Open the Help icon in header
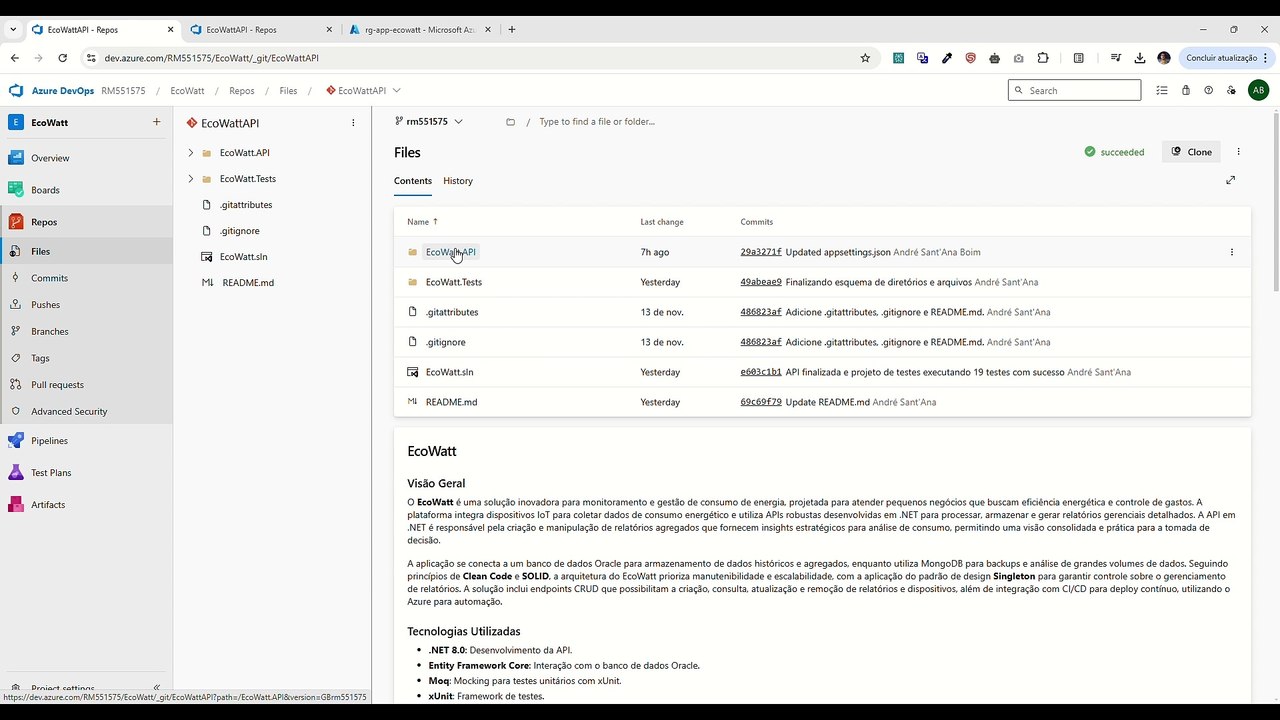 tap(1208, 90)
